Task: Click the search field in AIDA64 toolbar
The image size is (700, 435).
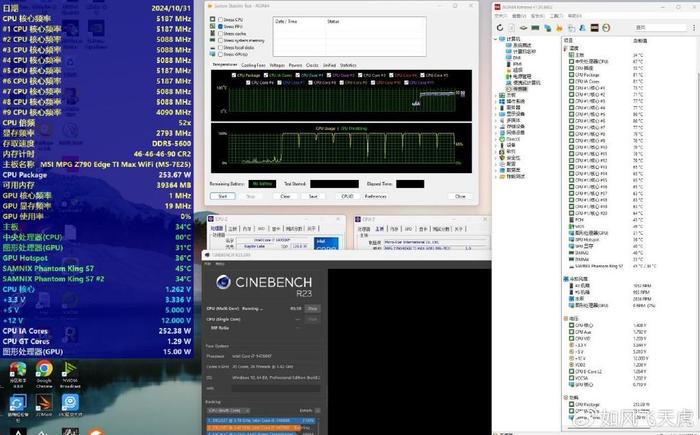Action: (x=660, y=28)
